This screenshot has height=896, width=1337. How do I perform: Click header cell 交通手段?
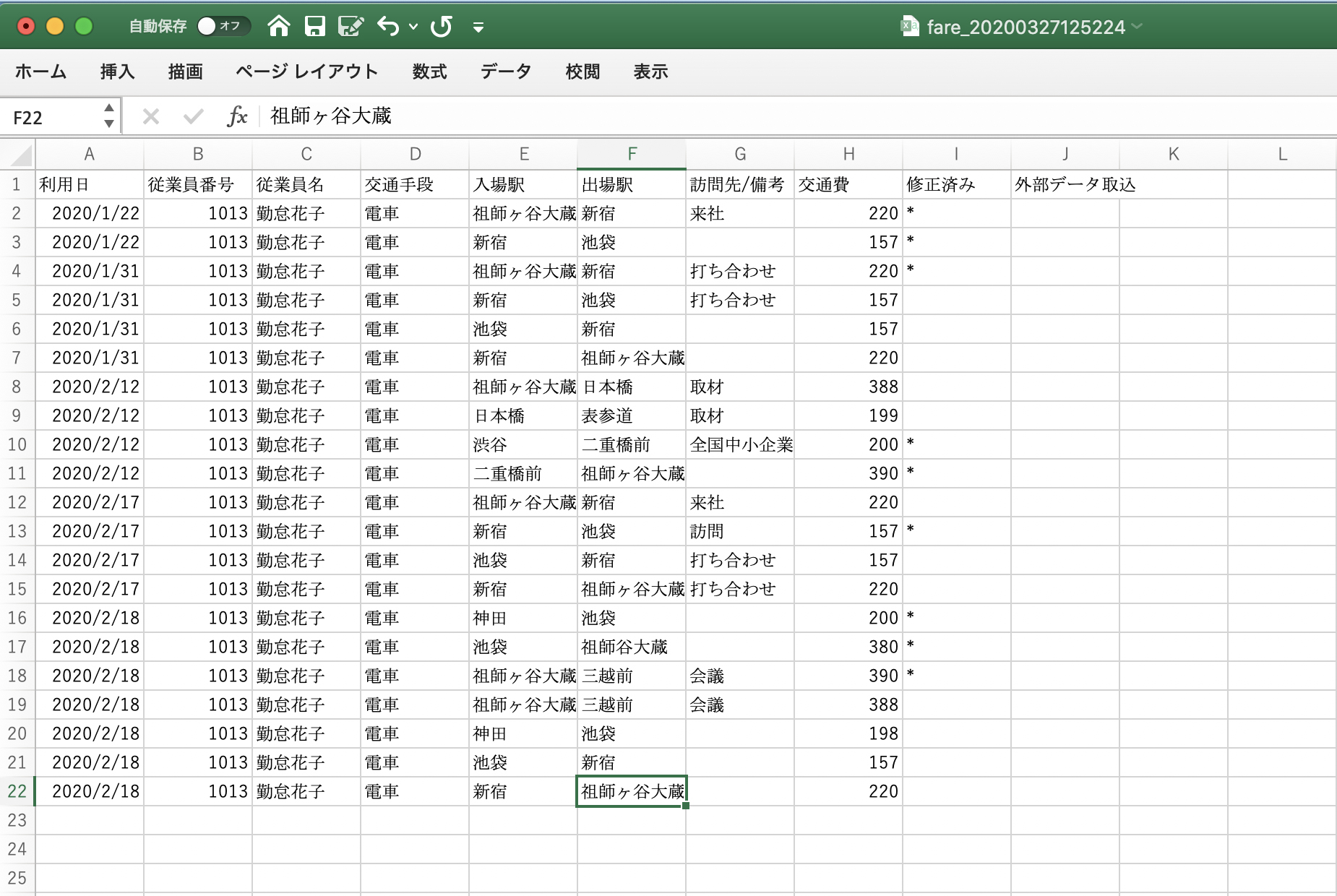415,184
